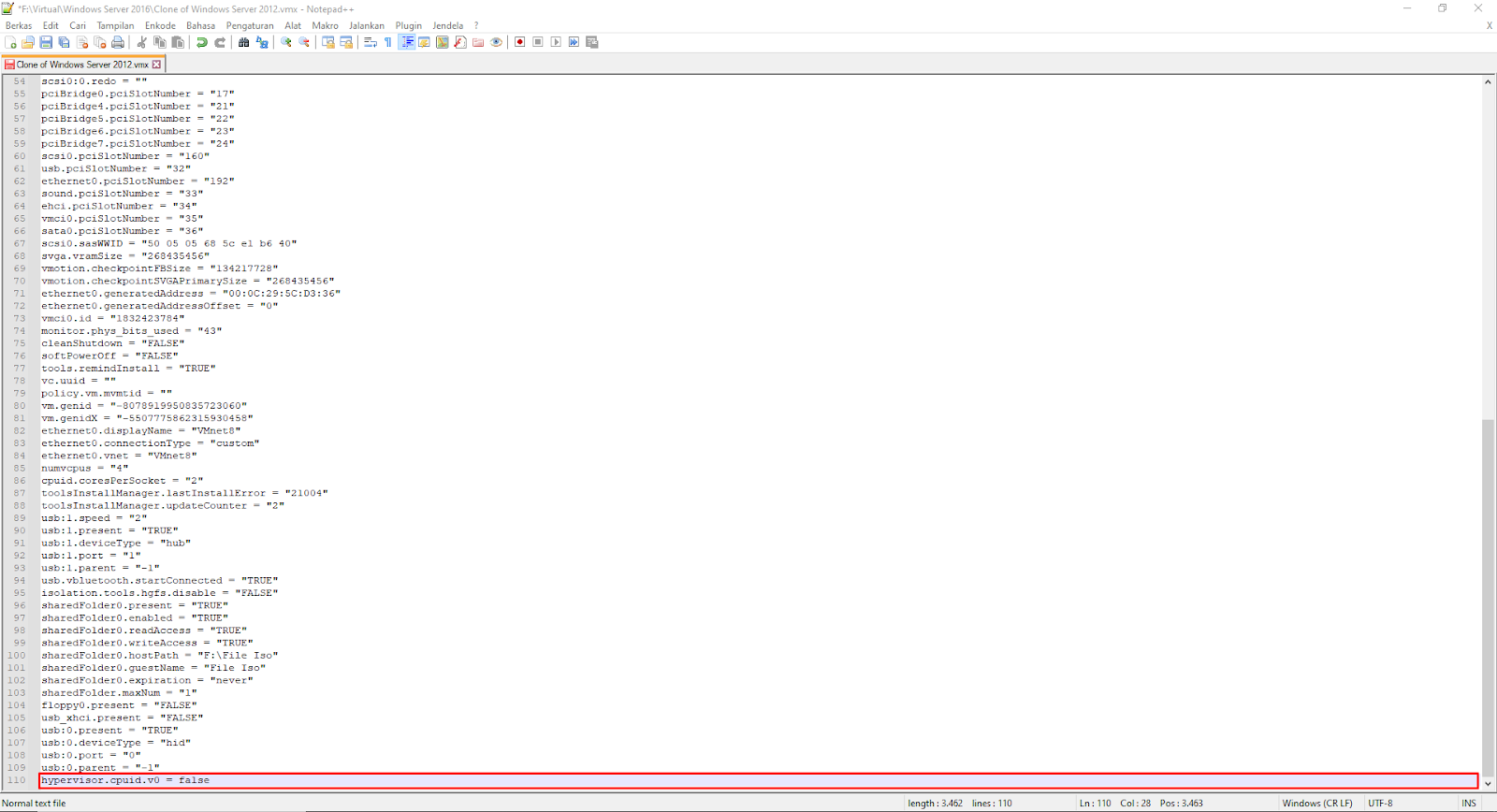Open the user defined language icon

tap(425, 42)
